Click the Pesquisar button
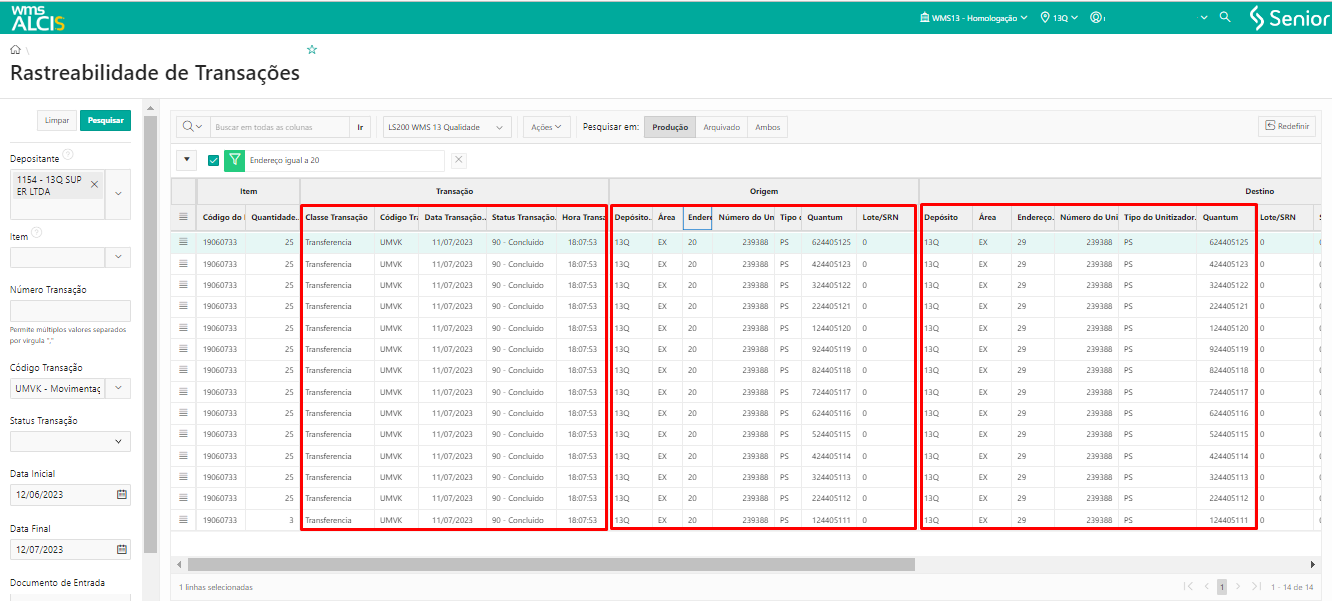Viewport: 1332px width, 601px height. point(105,120)
